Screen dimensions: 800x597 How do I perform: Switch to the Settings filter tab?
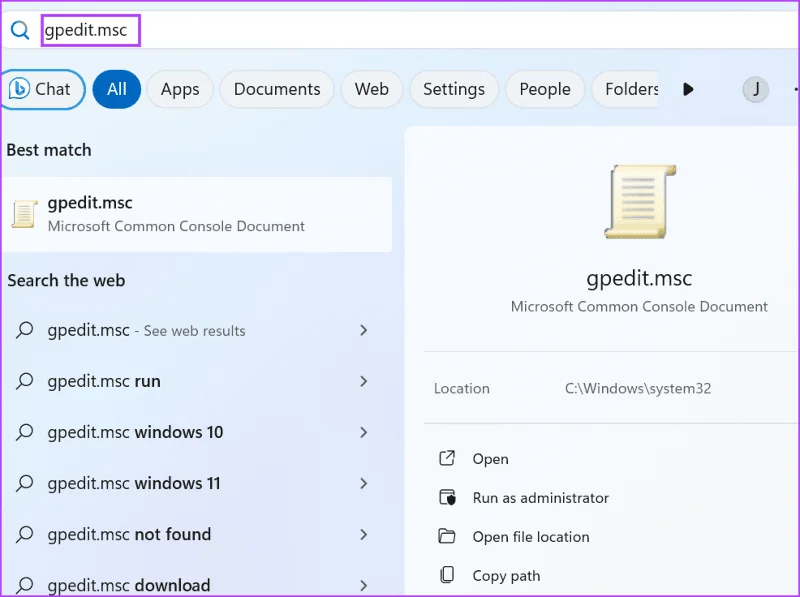[454, 89]
